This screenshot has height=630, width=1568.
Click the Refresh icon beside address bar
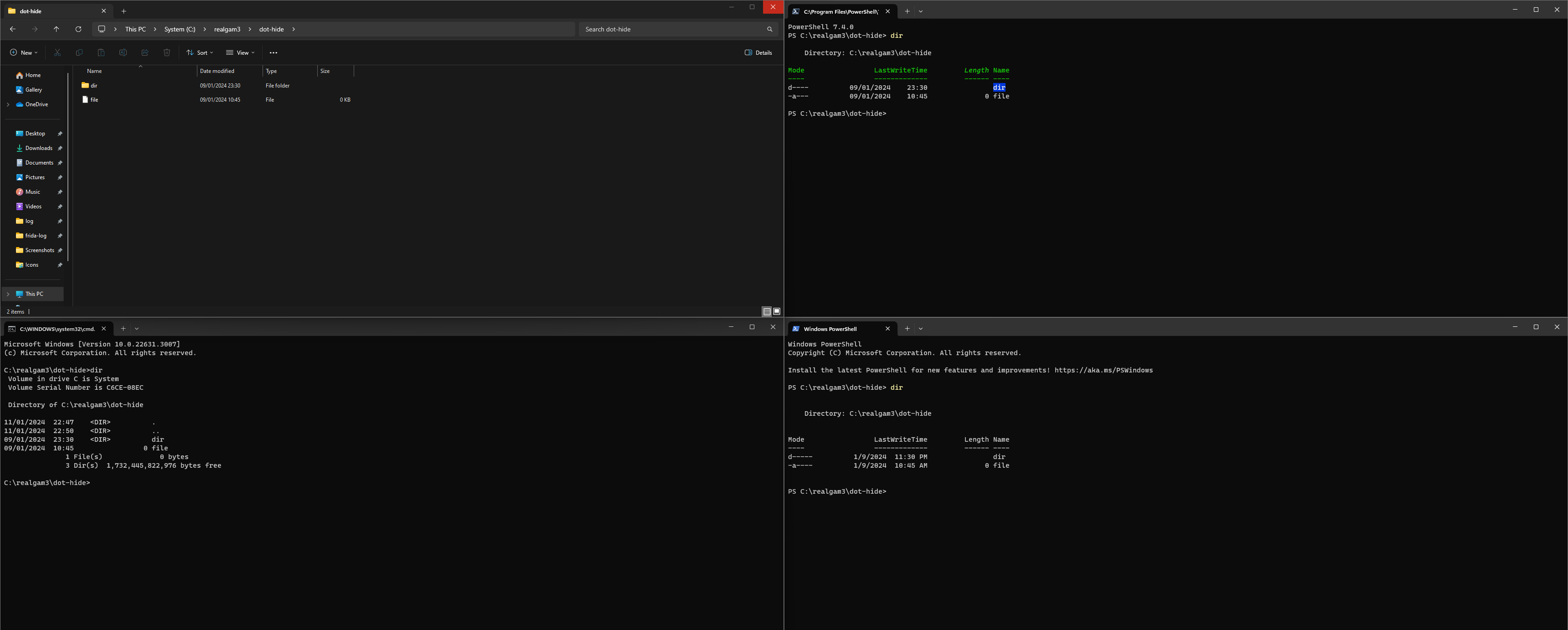pos(78,29)
